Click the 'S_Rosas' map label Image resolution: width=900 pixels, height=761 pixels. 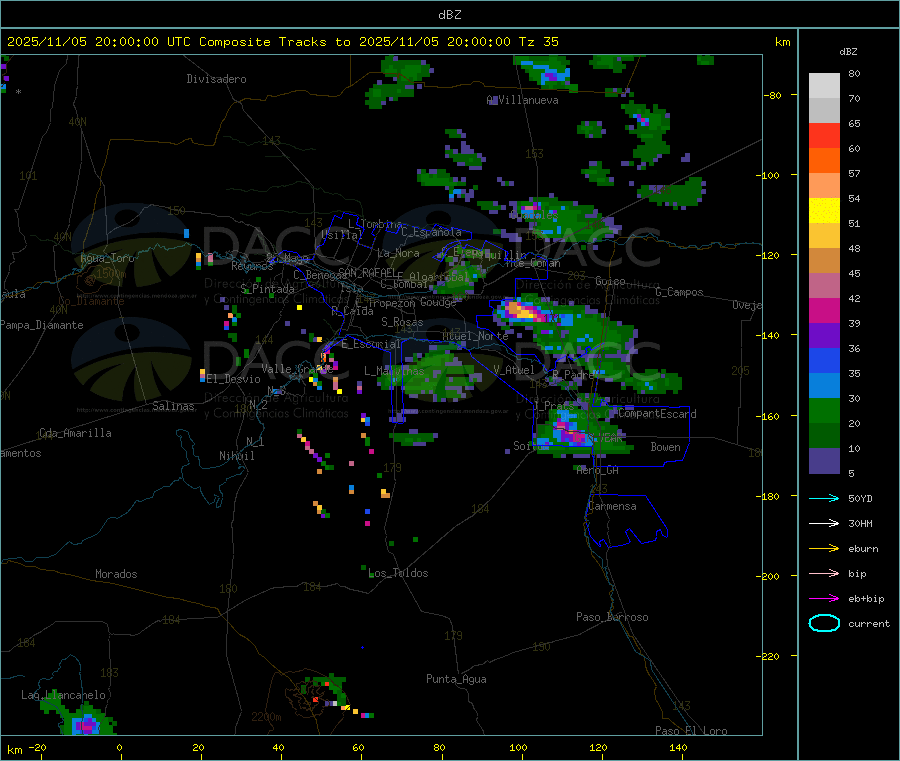point(402,322)
